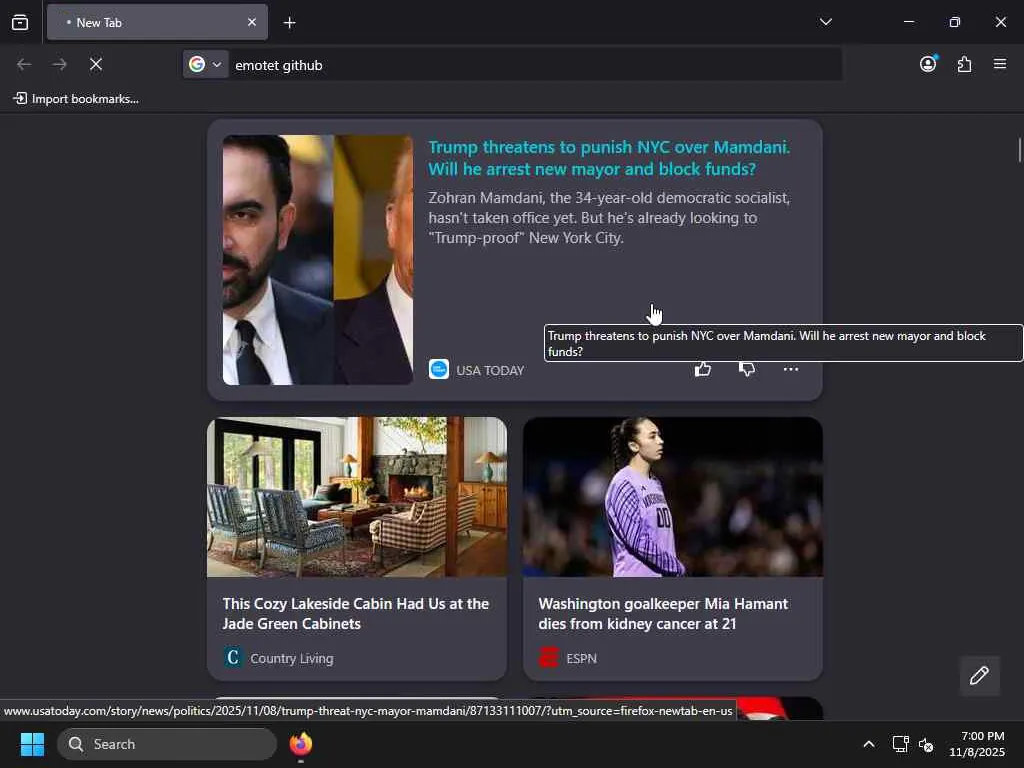Open the Extensions puzzle icon
Viewport: 1024px width, 768px height.
pyautogui.click(x=964, y=64)
